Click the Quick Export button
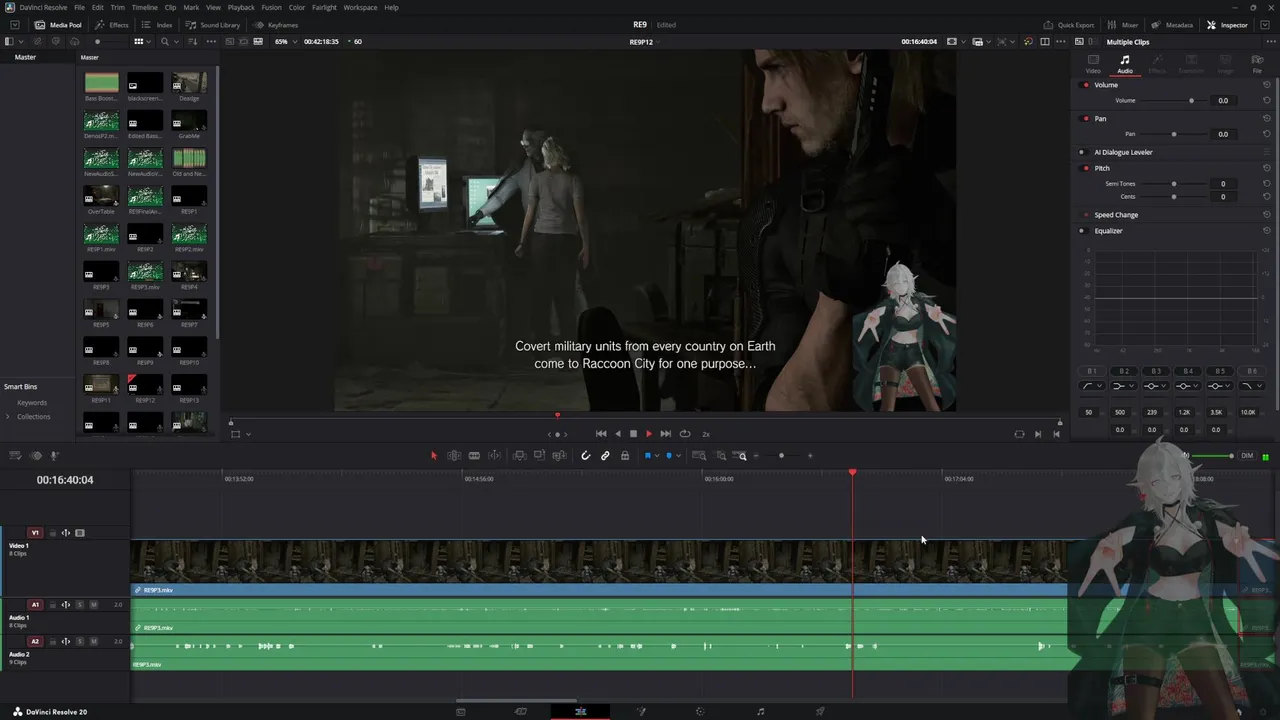The width and height of the screenshot is (1280, 720). [x=1069, y=25]
